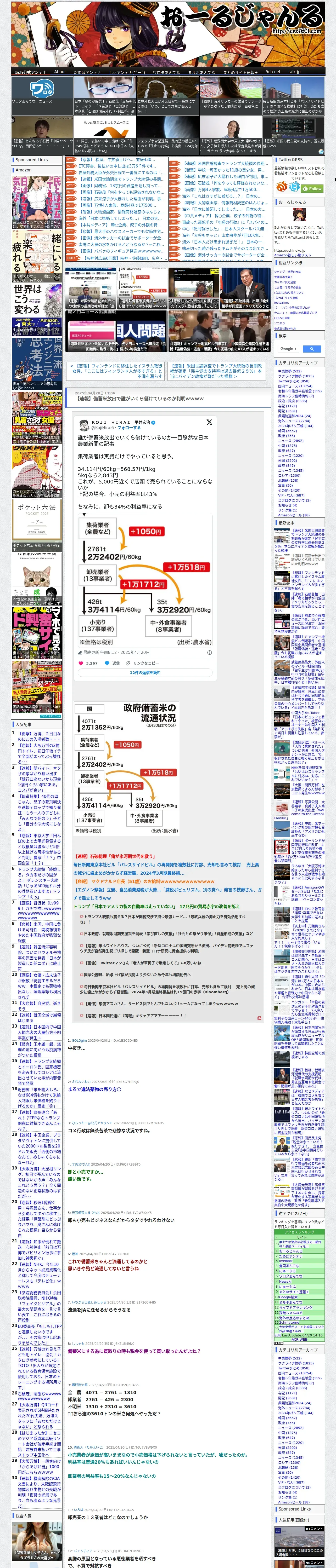Open next article about トランプ大統領の長期政権
The height and width of the screenshot is (1568, 336).
[216, 371]
